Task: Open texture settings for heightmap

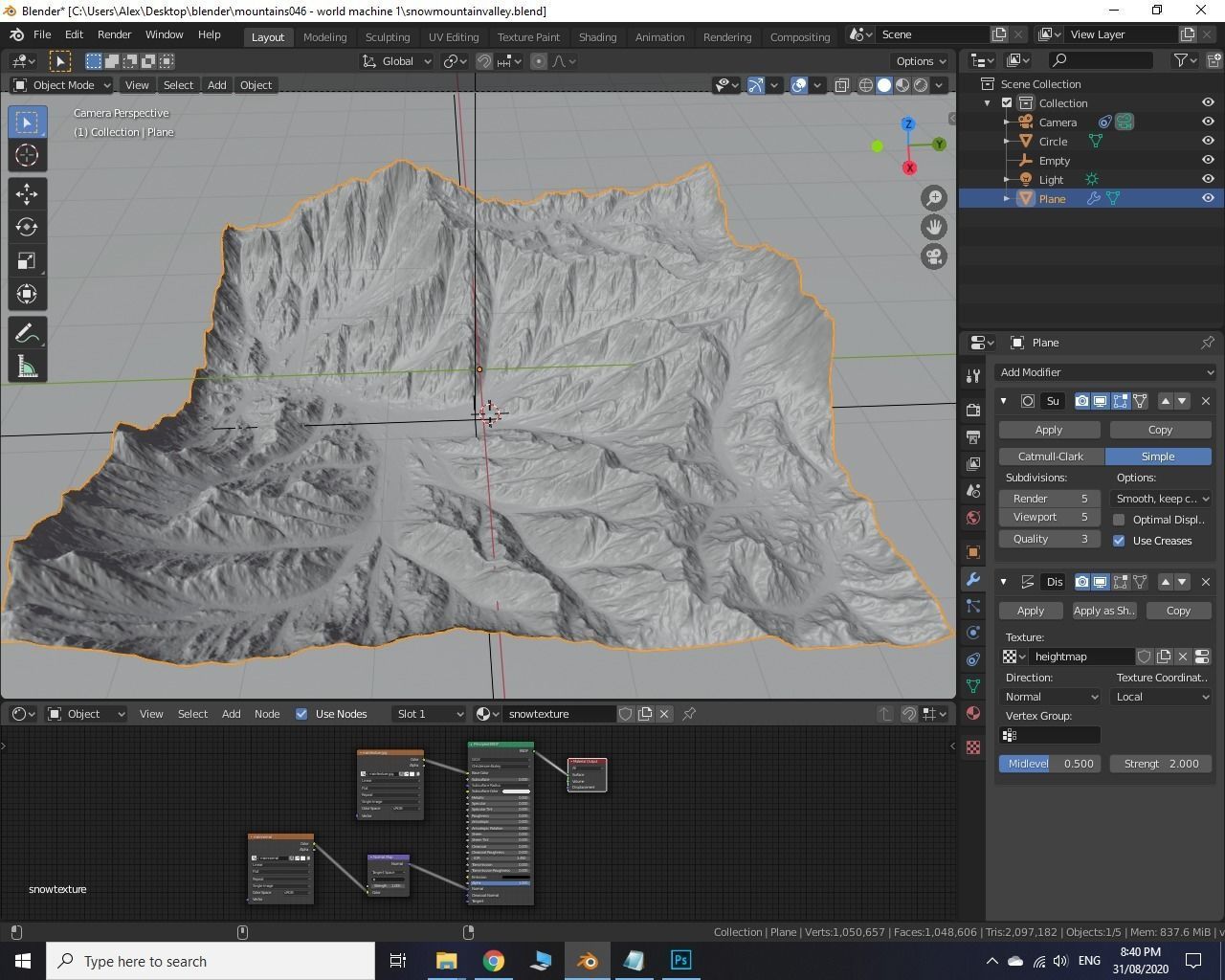Action: 1202,657
